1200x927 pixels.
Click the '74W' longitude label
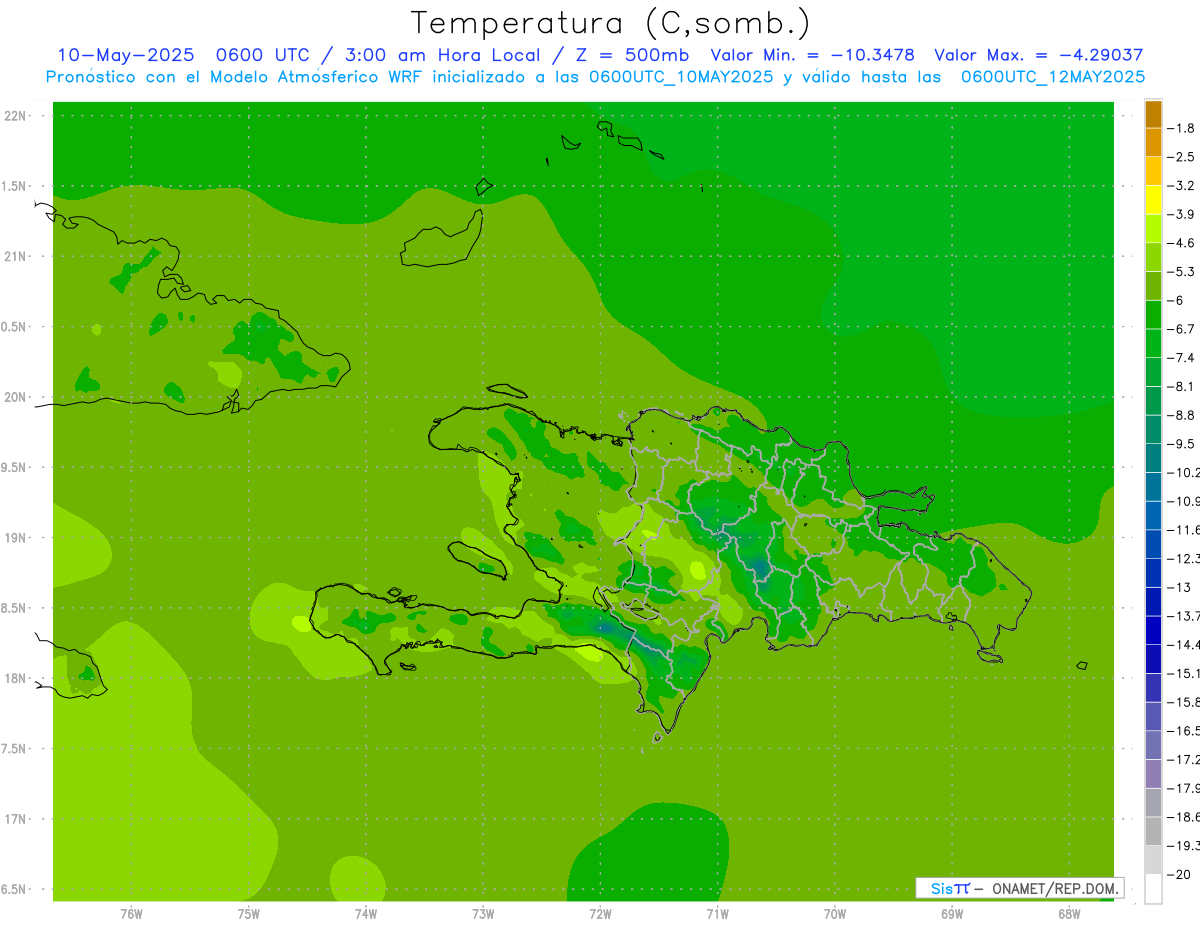pyautogui.click(x=366, y=914)
